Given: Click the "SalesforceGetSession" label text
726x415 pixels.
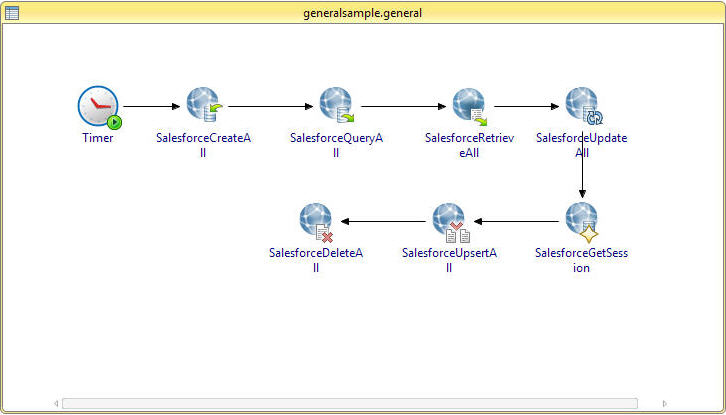Looking at the screenshot, I should click(x=582, y=260).
